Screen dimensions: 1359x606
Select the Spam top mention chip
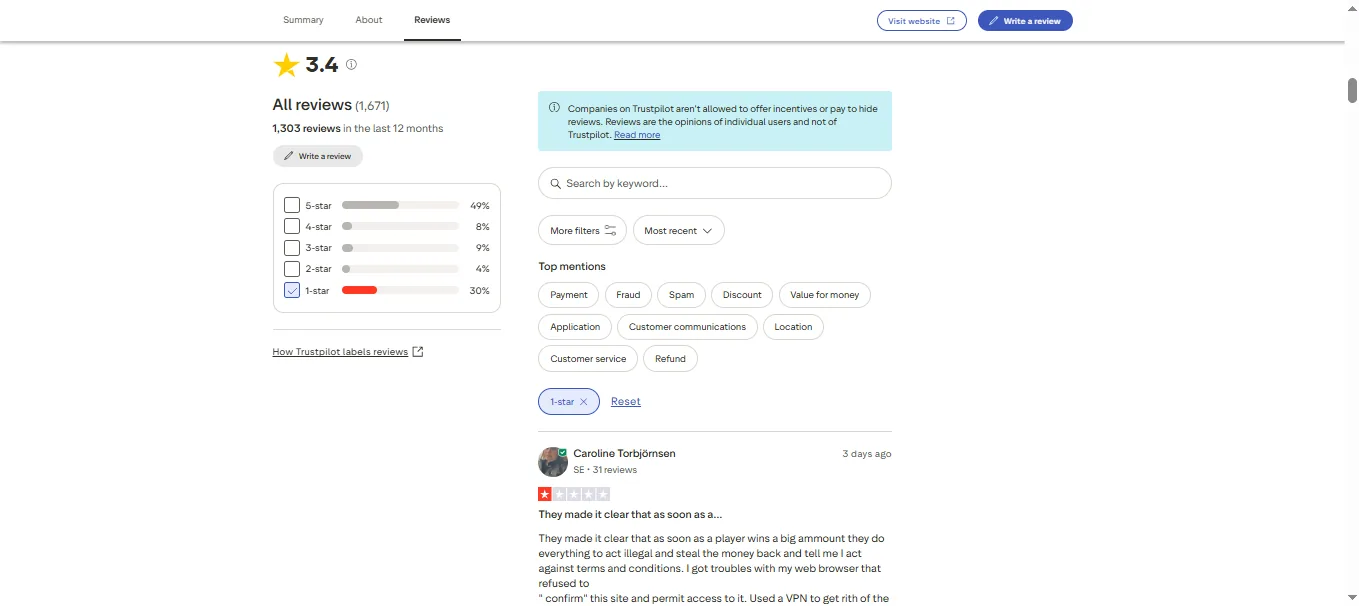pyautogui.click(x=681, y=295)
